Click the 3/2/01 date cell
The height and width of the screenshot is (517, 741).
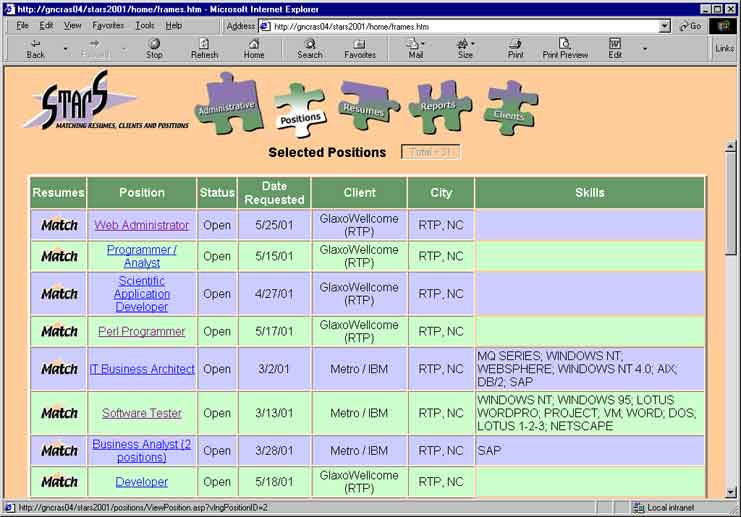click(274, 369)
